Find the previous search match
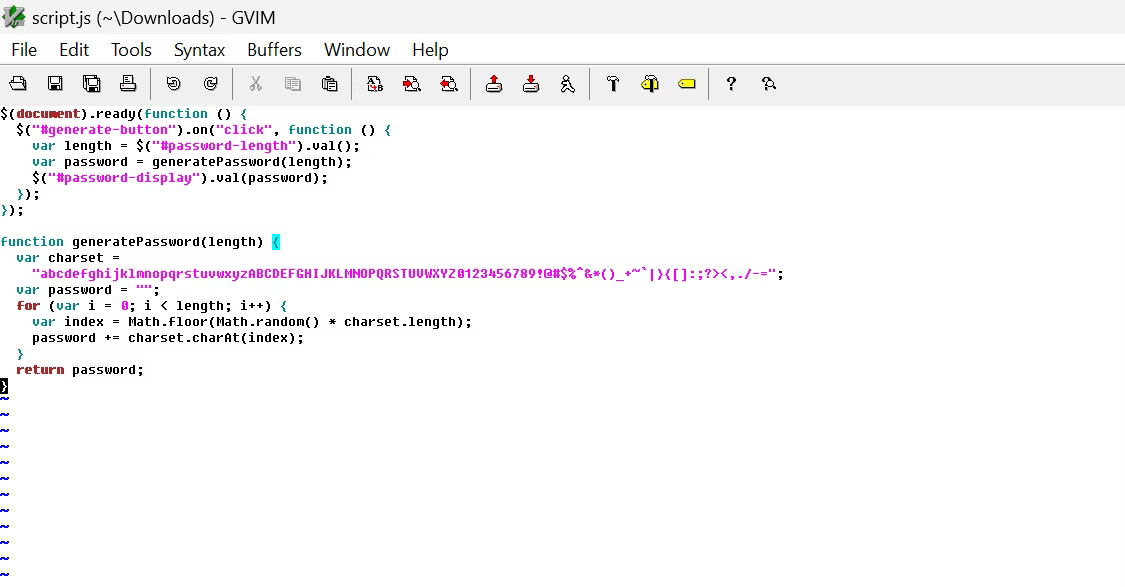Image resolution: width=1125 pixels, height=587 pixels. click(448, 83)
